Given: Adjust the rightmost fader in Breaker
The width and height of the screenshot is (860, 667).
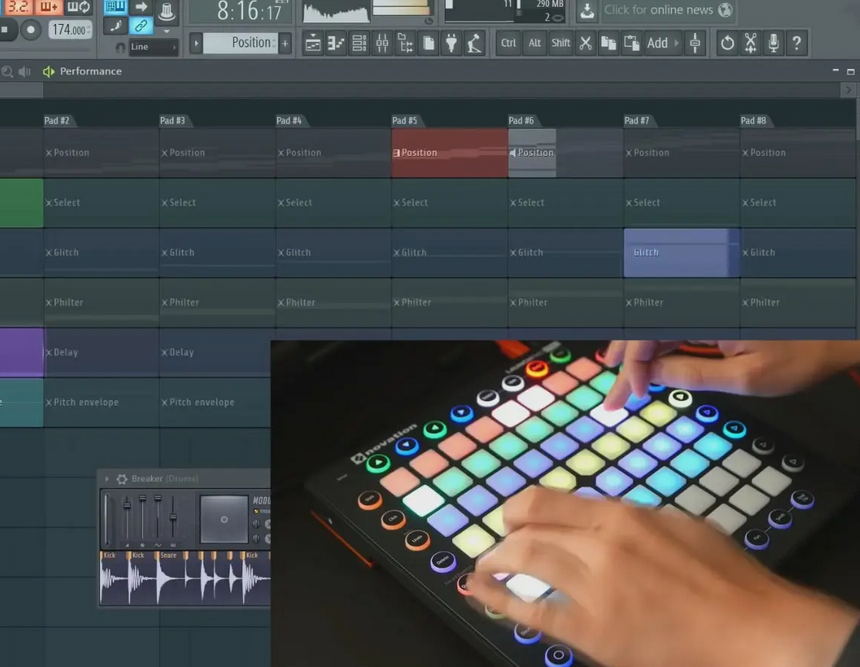Looking at the screenshot, I should click(173, 519).
